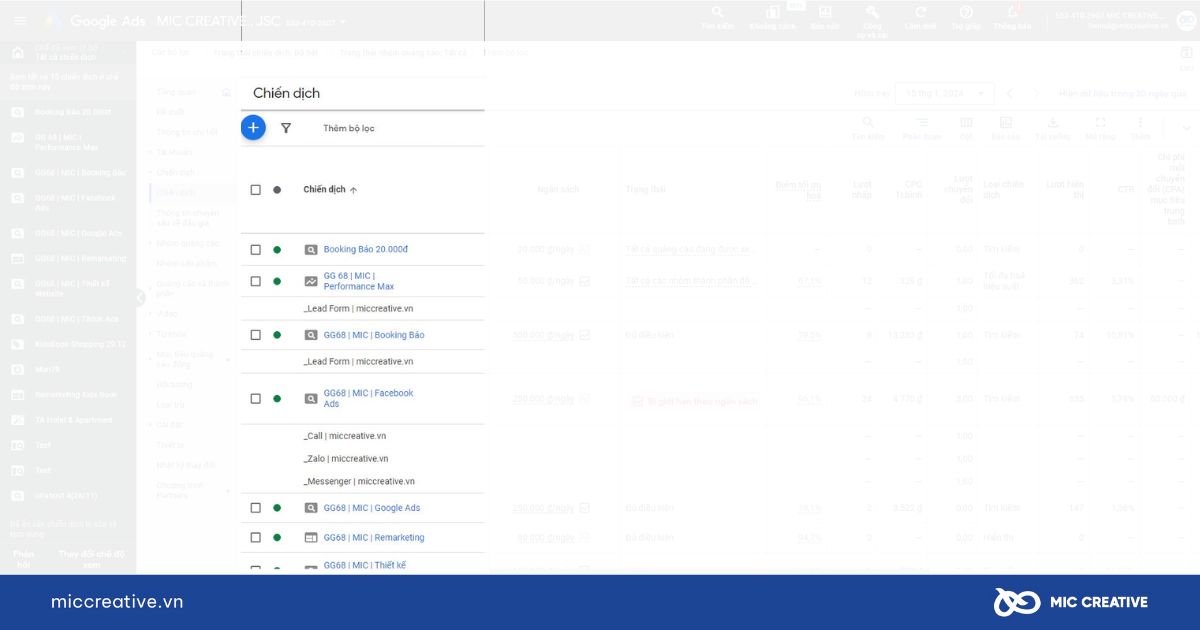Open GG68 | MIC | Remarketing table link
Screen dimensions: 1200x630
[374, 538]
